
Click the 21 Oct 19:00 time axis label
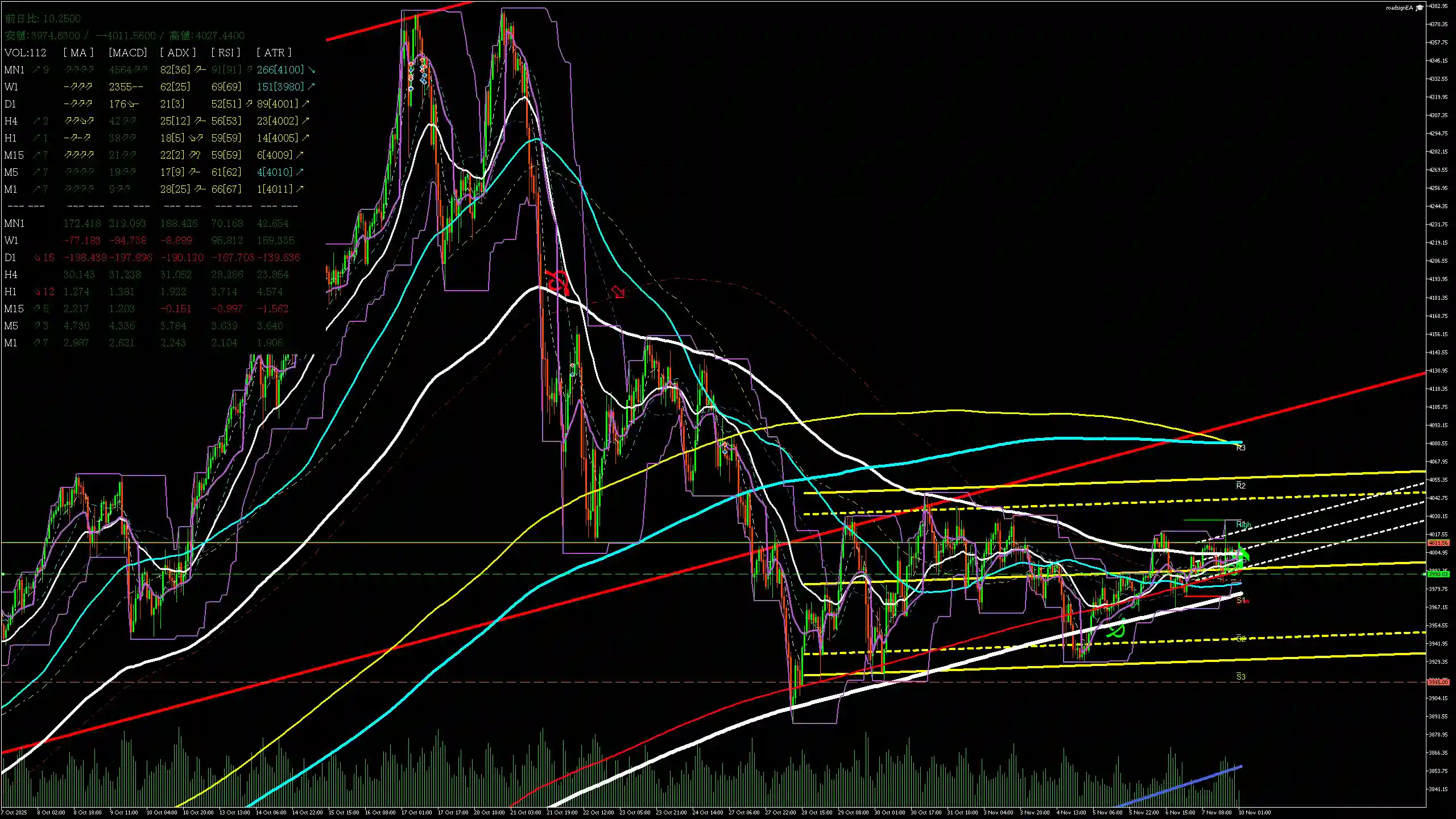pos(562,812)
